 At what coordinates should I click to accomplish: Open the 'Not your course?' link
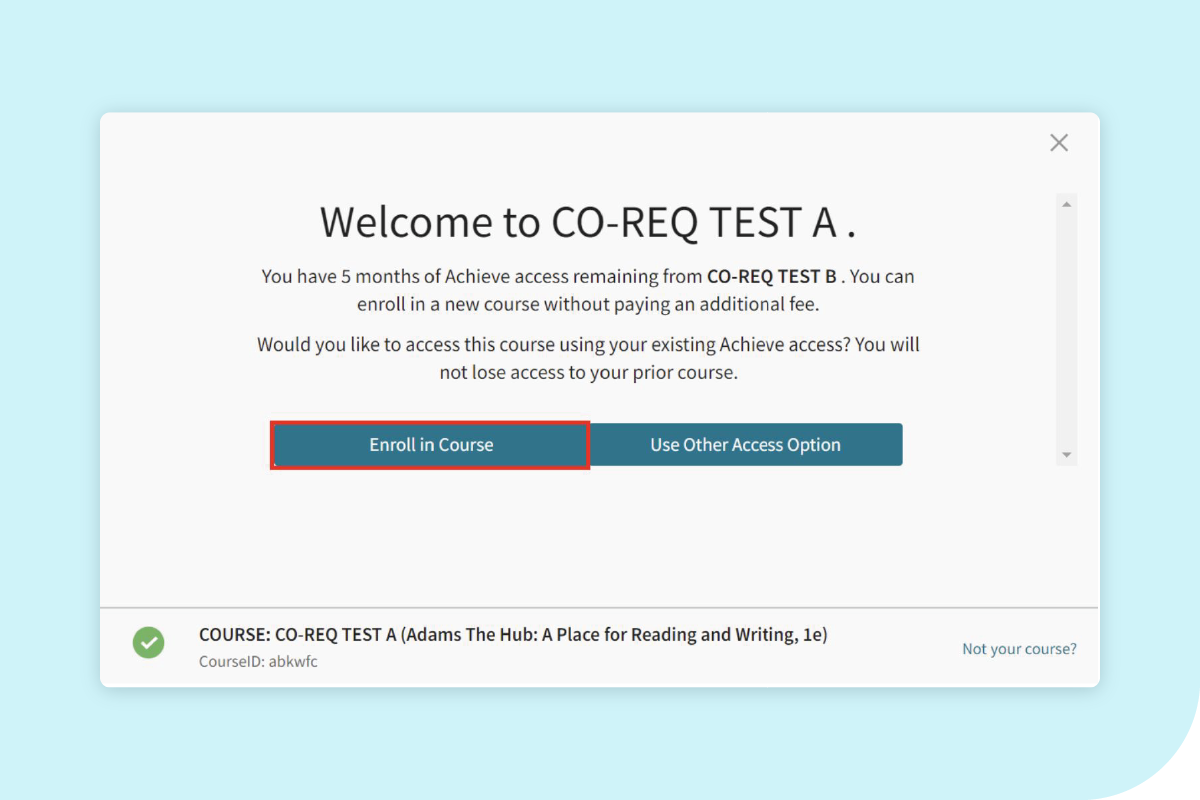click(x=1019, y=649)
